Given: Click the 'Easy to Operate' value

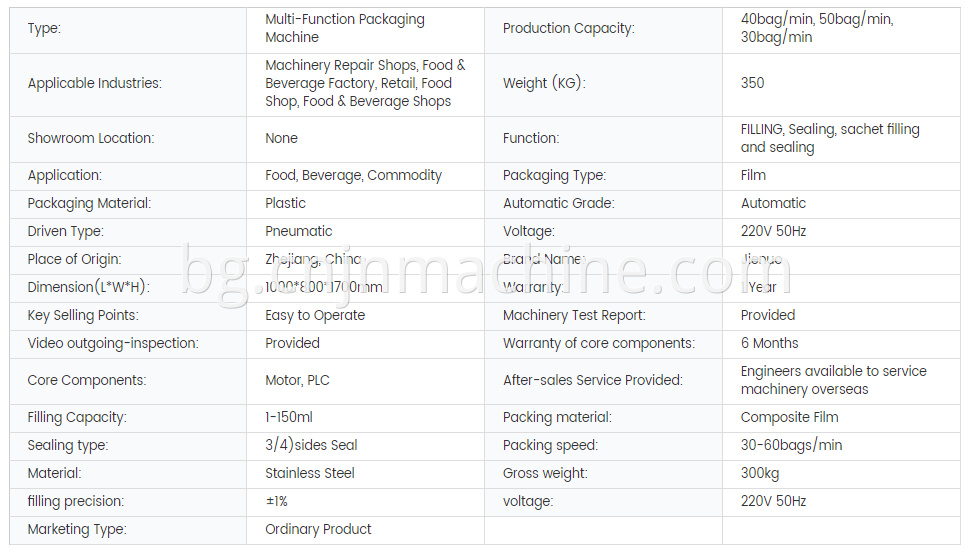Looking at the screenshot, I should (x=315, y=316).
